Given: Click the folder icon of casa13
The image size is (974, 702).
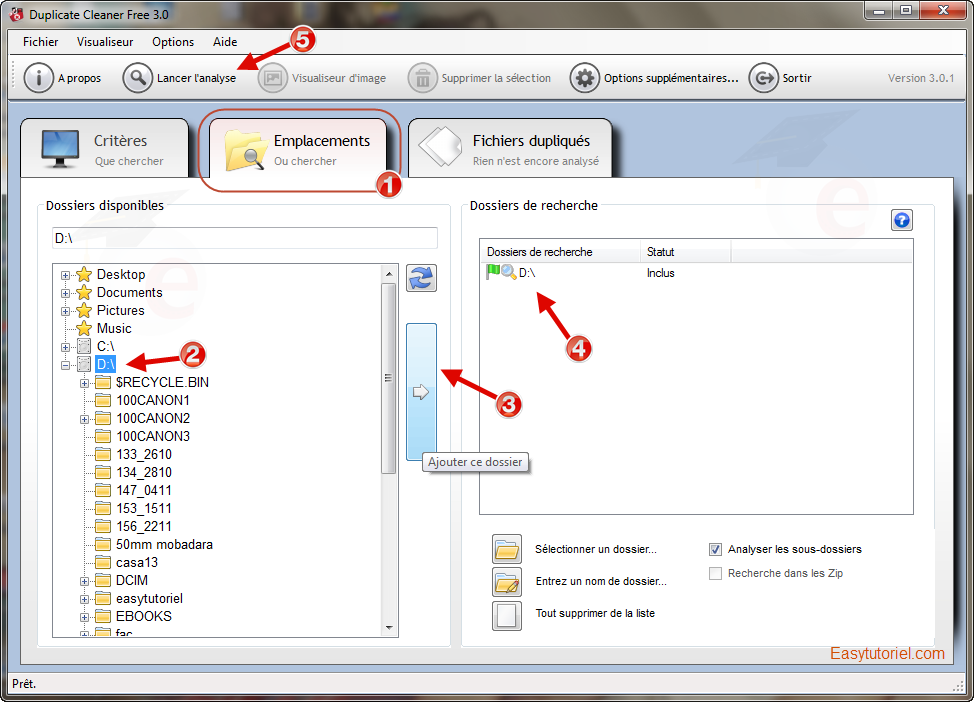Looking at the screenshot, I should click(102, 562).
